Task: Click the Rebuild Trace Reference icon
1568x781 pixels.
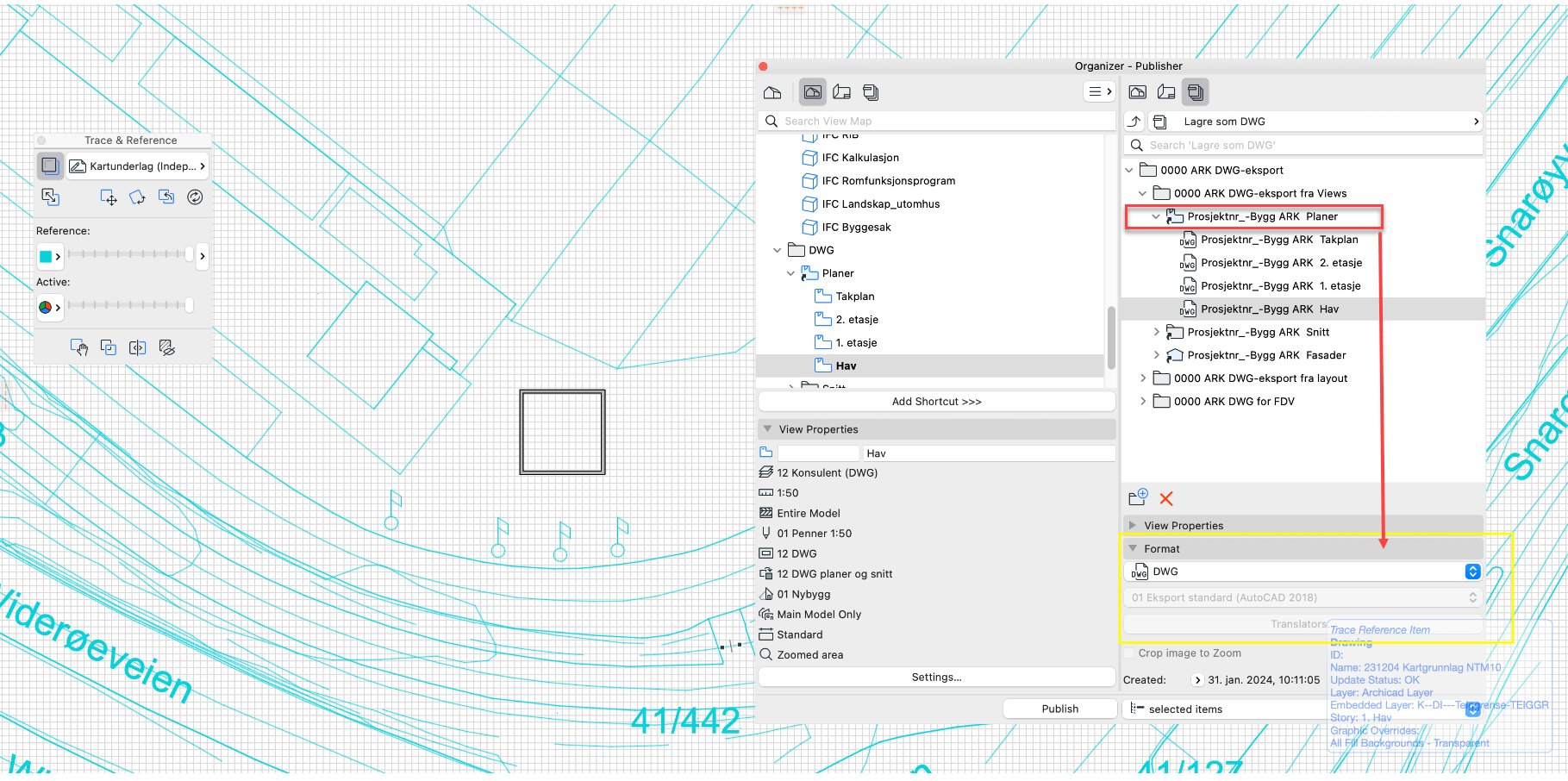Action: [x=196, y=197]
